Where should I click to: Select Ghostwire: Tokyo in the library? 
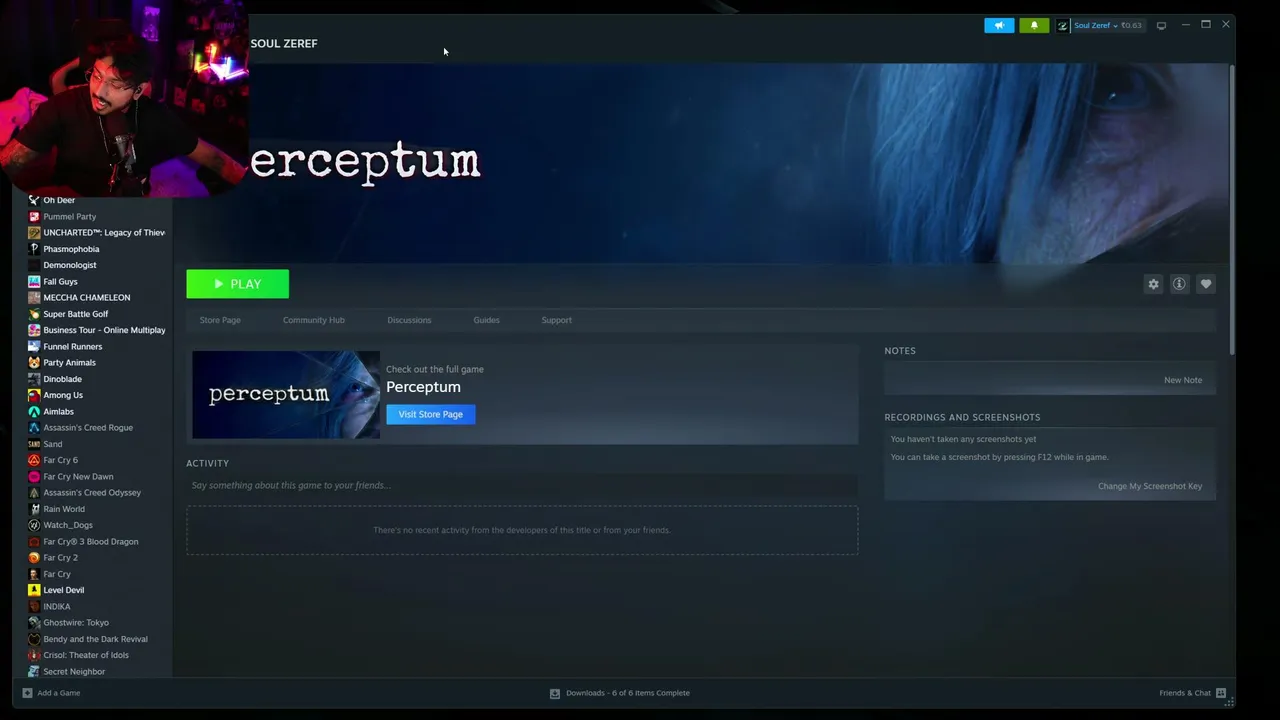pos(76,623)
